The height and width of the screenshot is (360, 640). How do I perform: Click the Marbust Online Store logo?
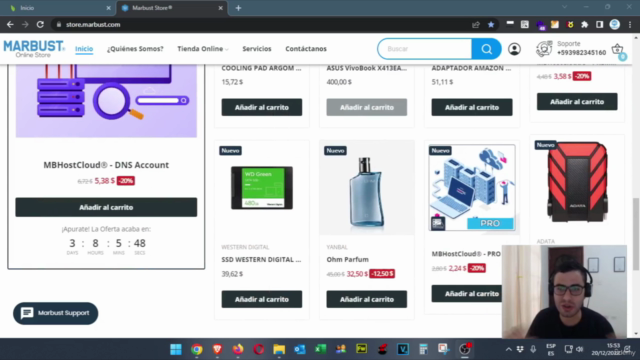[x=34, y=49]
